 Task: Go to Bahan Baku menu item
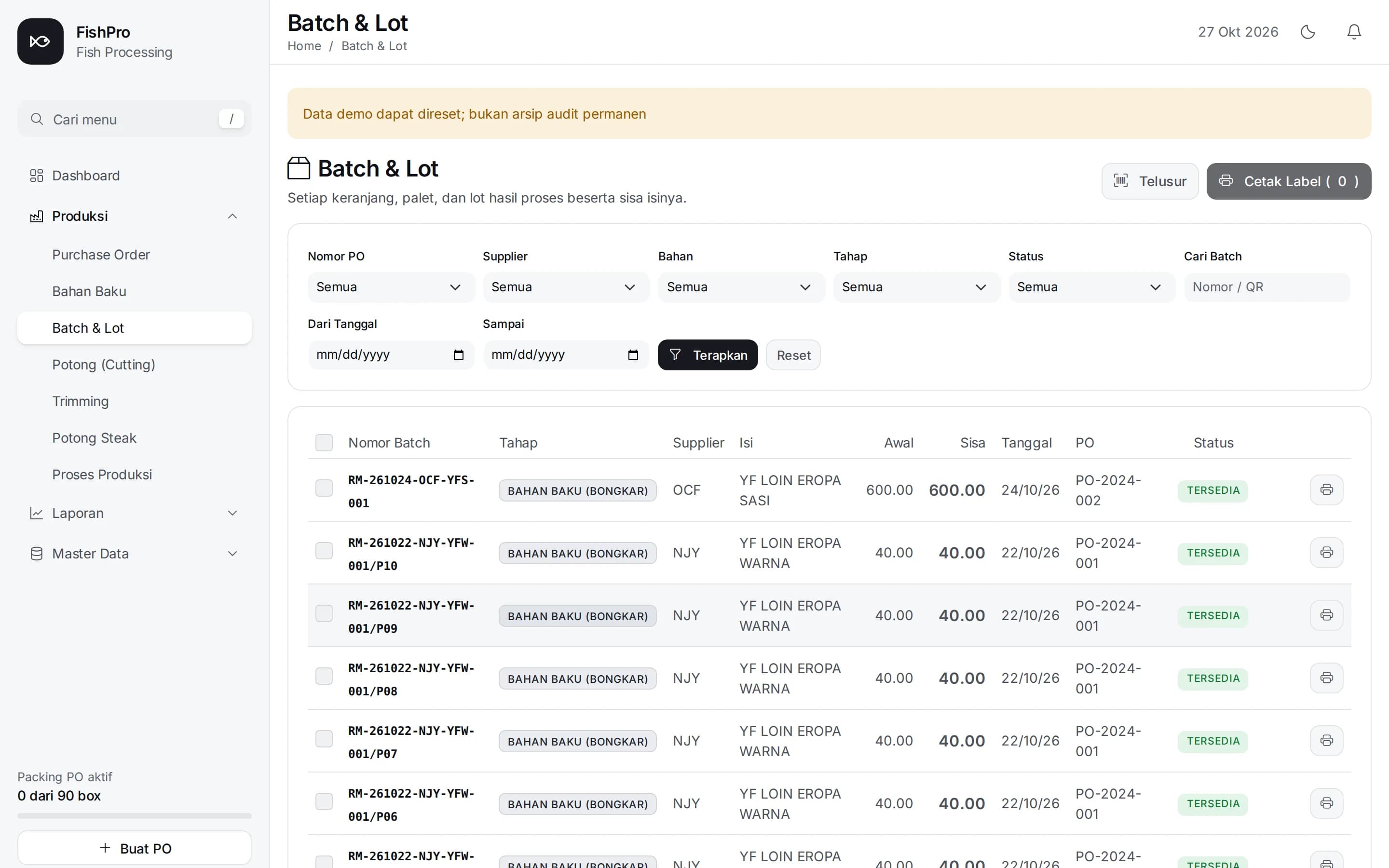pos(134,292)
